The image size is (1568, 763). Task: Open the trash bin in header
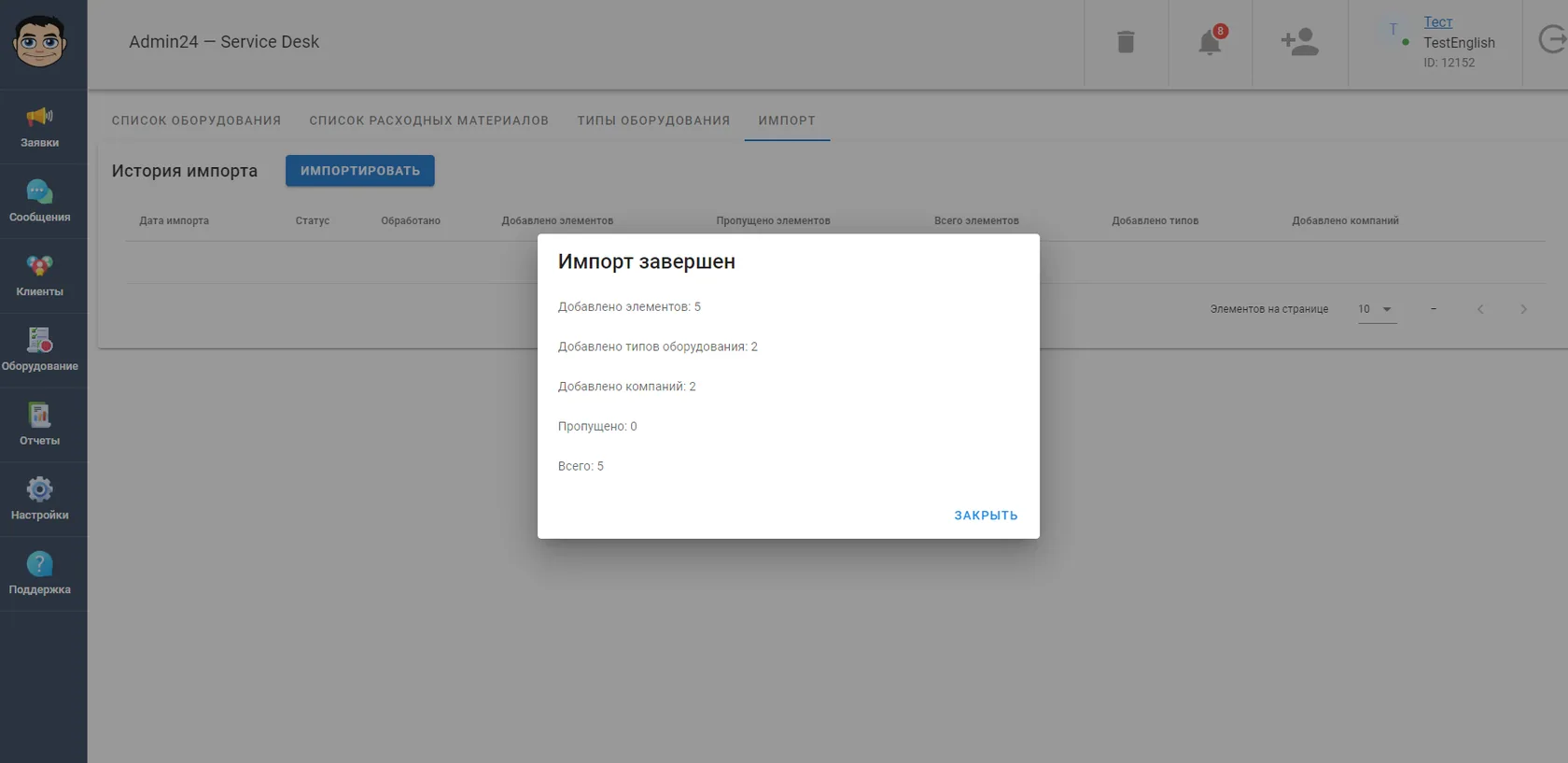(x=1126, y=42)
